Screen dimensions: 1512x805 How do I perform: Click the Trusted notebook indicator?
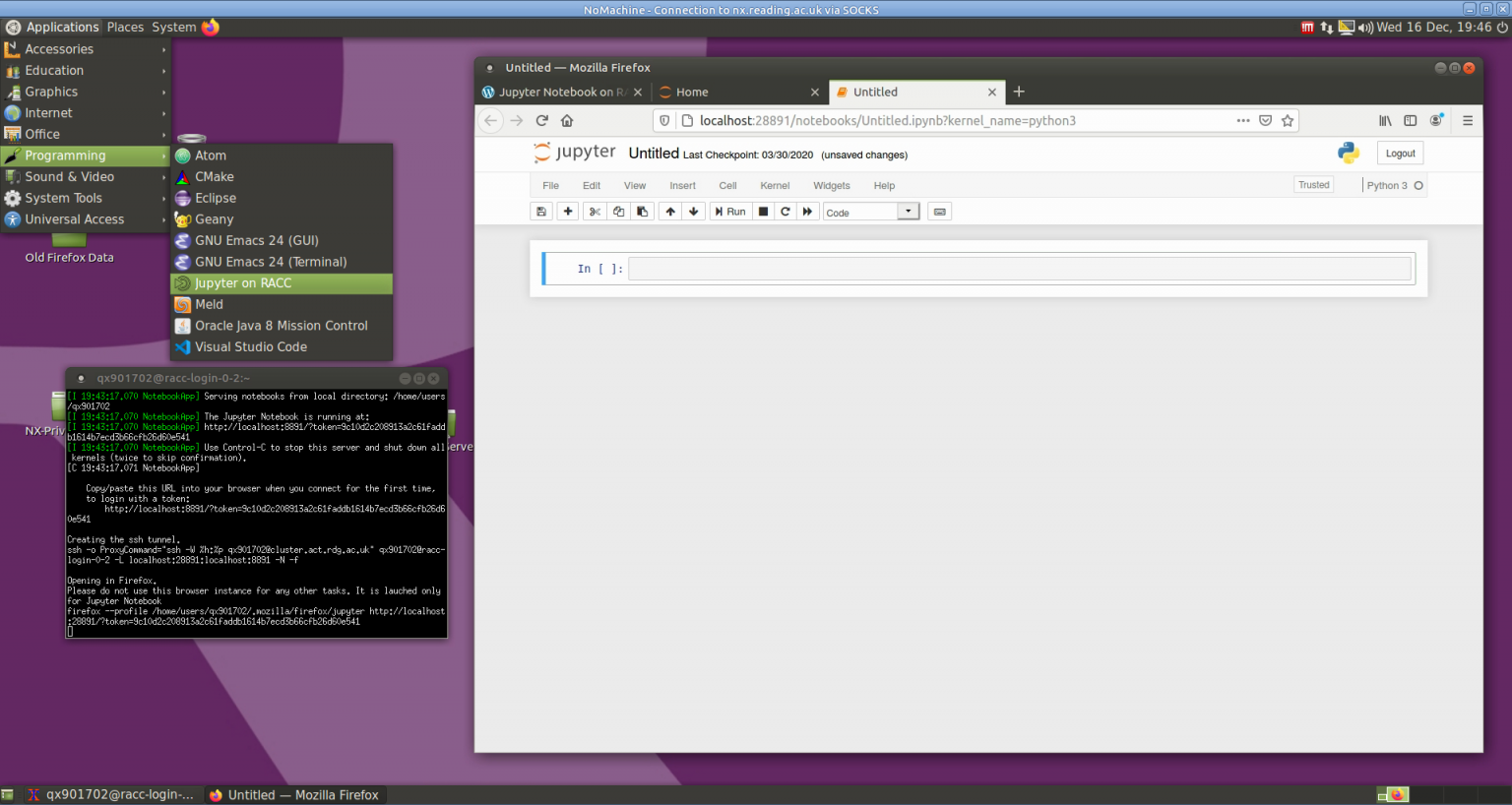click(x=1313, y=185)
